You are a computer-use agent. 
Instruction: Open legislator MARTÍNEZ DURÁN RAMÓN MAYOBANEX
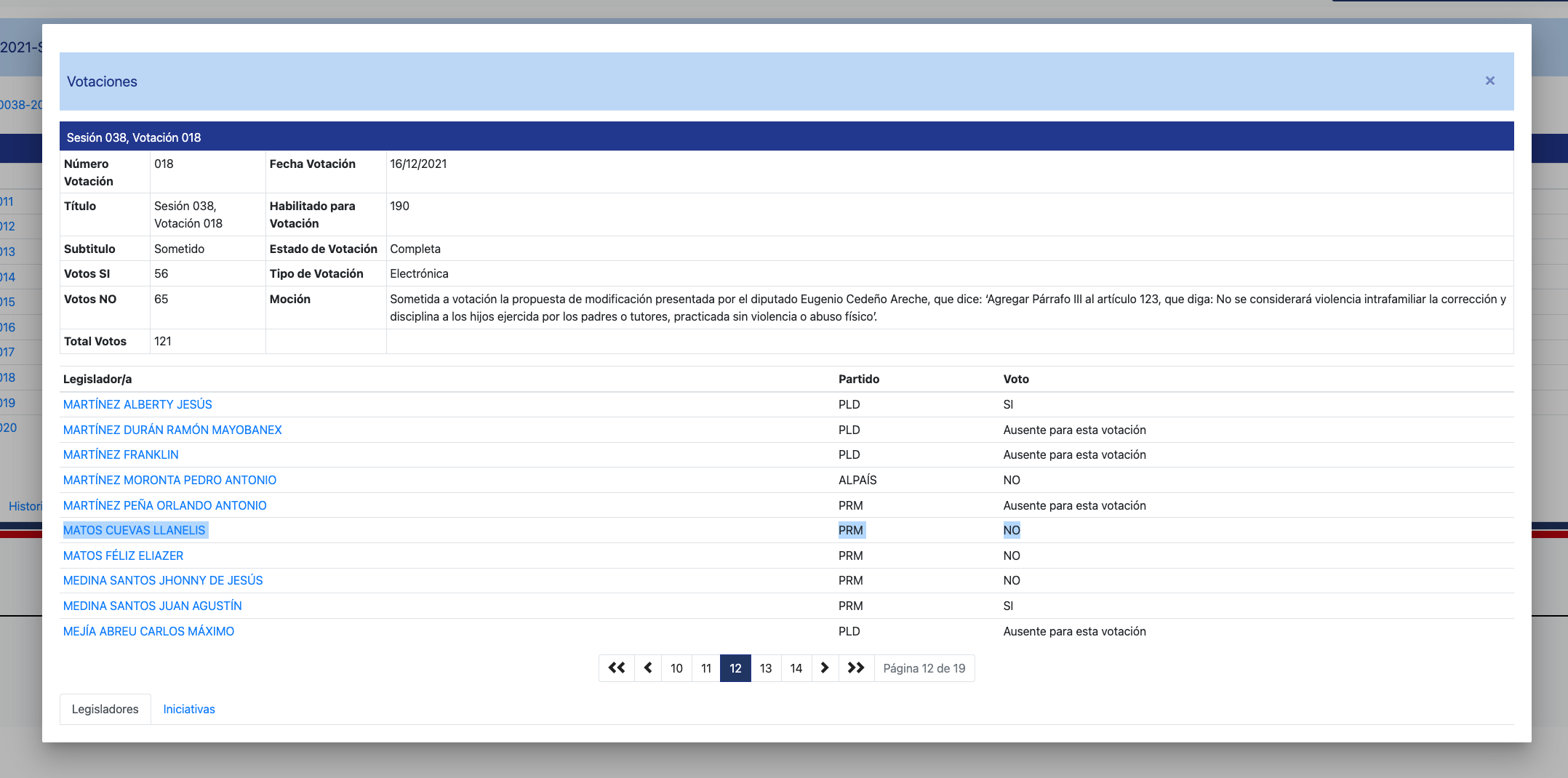point(172,430)
